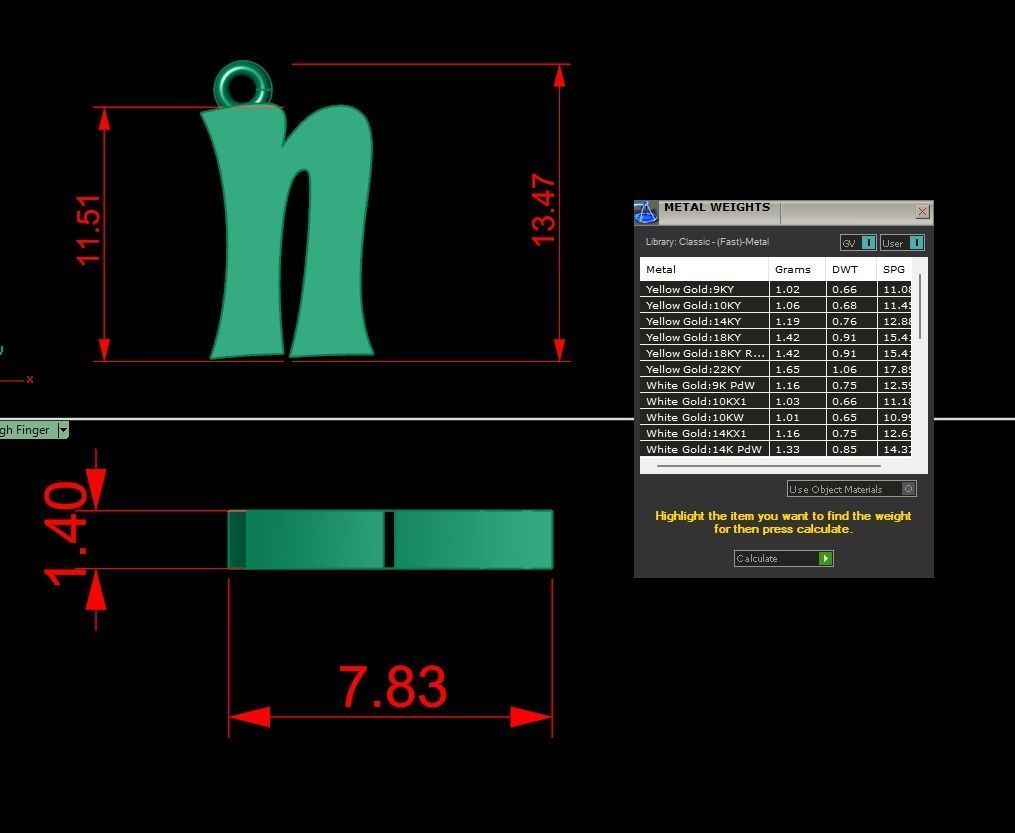The width and height of the screenshot is (1015, 833).
Task: Click the metal list horizontal scrollbar
Action: click(768, 465)
